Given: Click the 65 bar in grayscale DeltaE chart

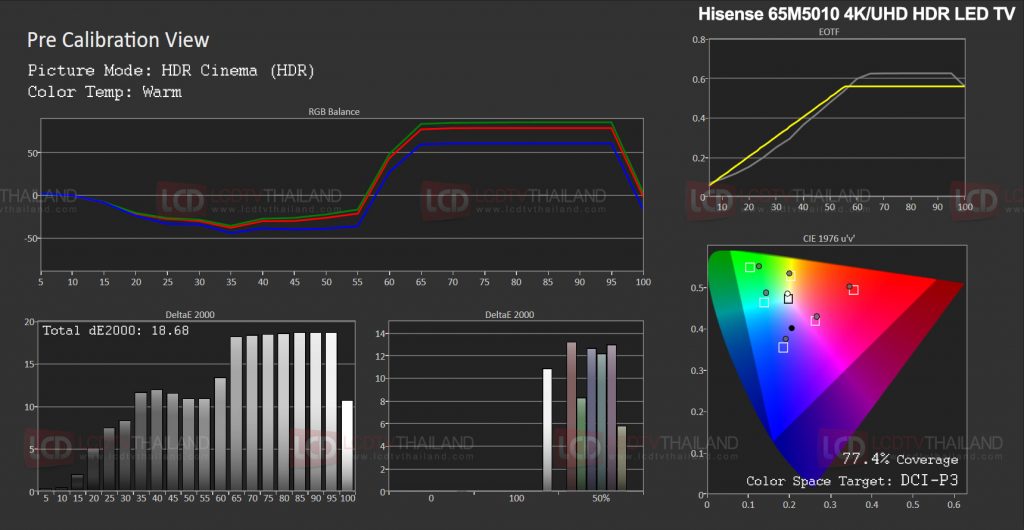Looking at the screenshot, I should coord(236,414).
